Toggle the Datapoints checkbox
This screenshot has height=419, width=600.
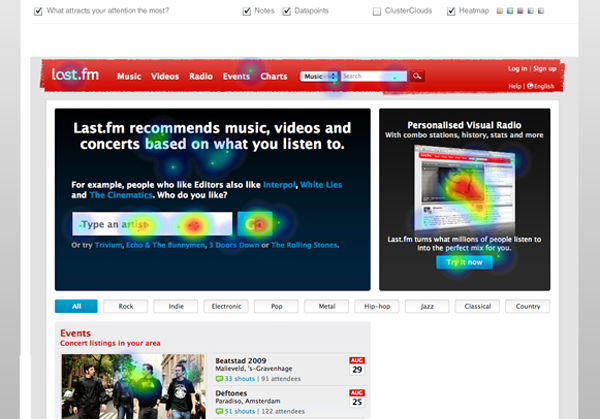coord(287,11)
